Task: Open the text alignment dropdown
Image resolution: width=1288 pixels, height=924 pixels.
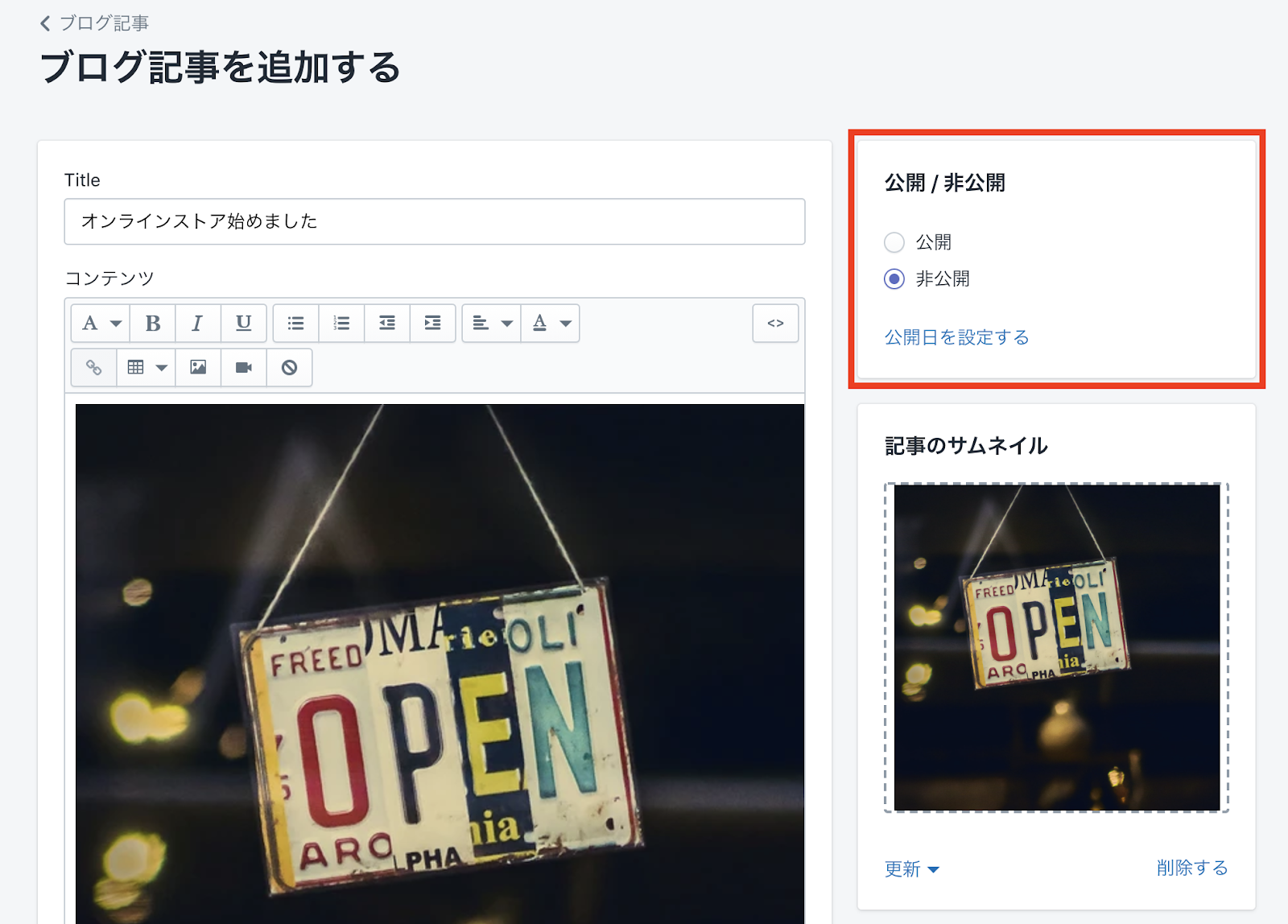Action: [x=491, y=324]
